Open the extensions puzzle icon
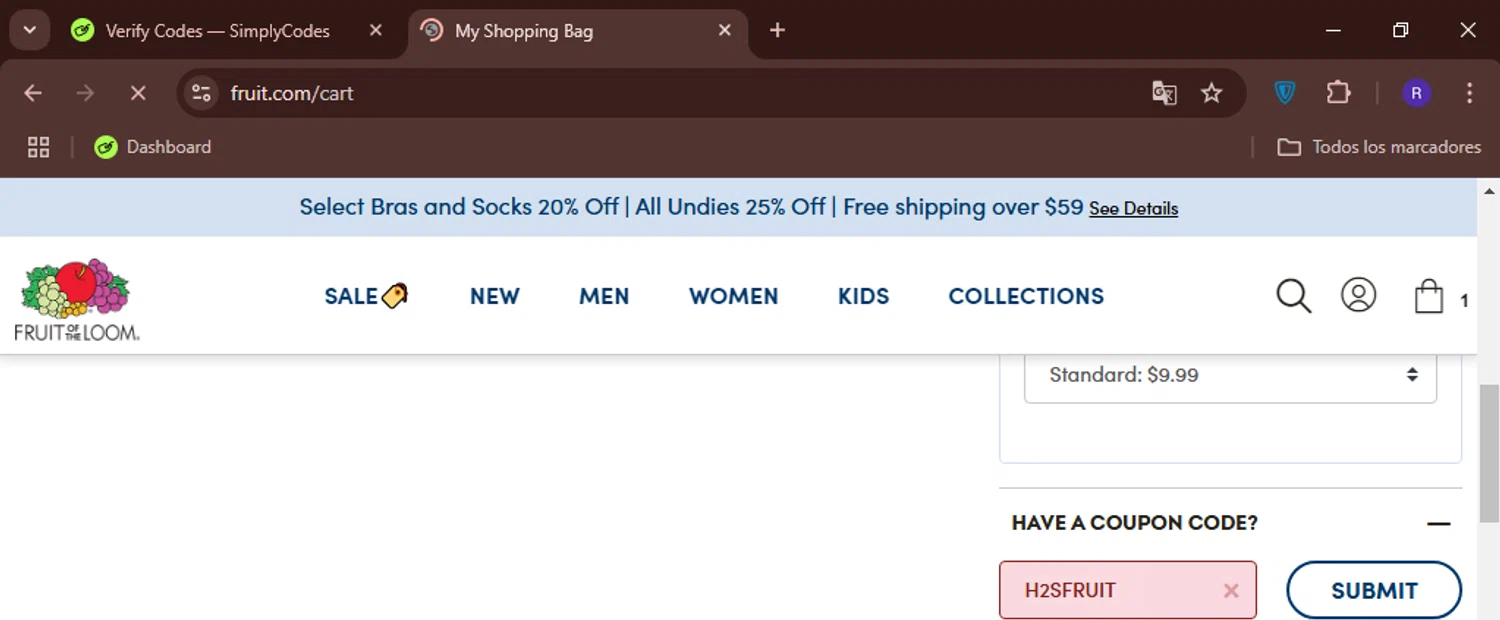This screenshot has height=620, width=1500. 1338,93
